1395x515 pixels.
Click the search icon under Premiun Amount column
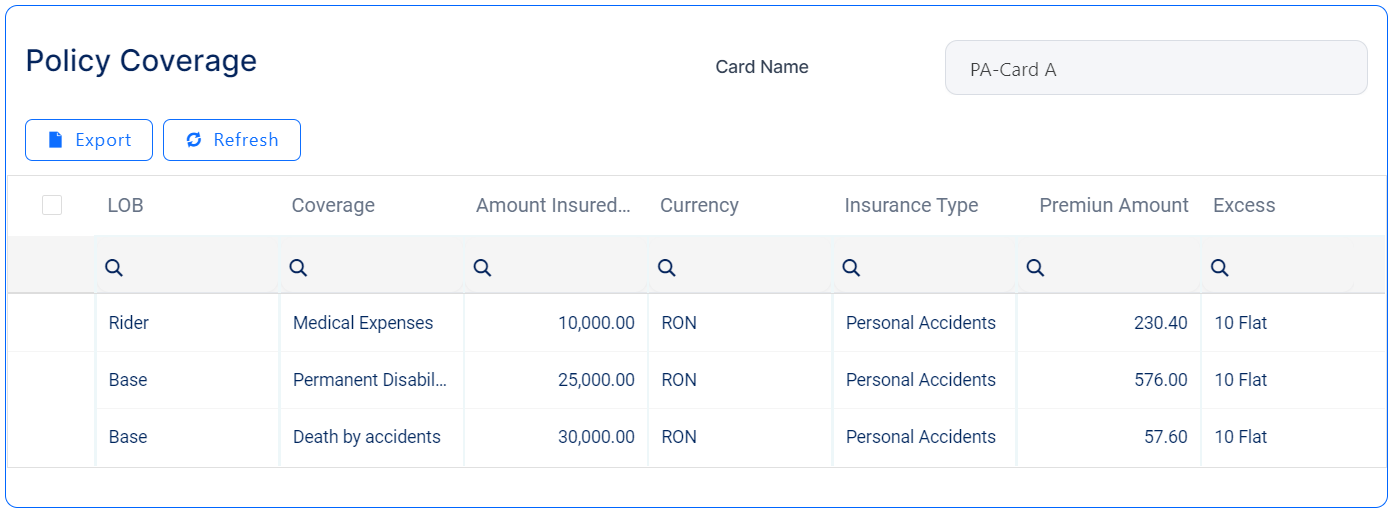pyautogui.click(x=1035, y=268)
